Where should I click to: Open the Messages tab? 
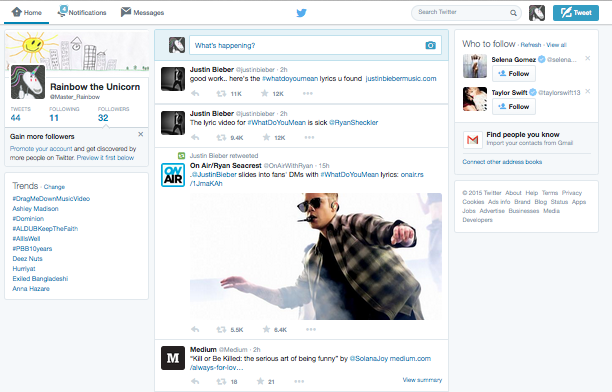pos(142,12)
